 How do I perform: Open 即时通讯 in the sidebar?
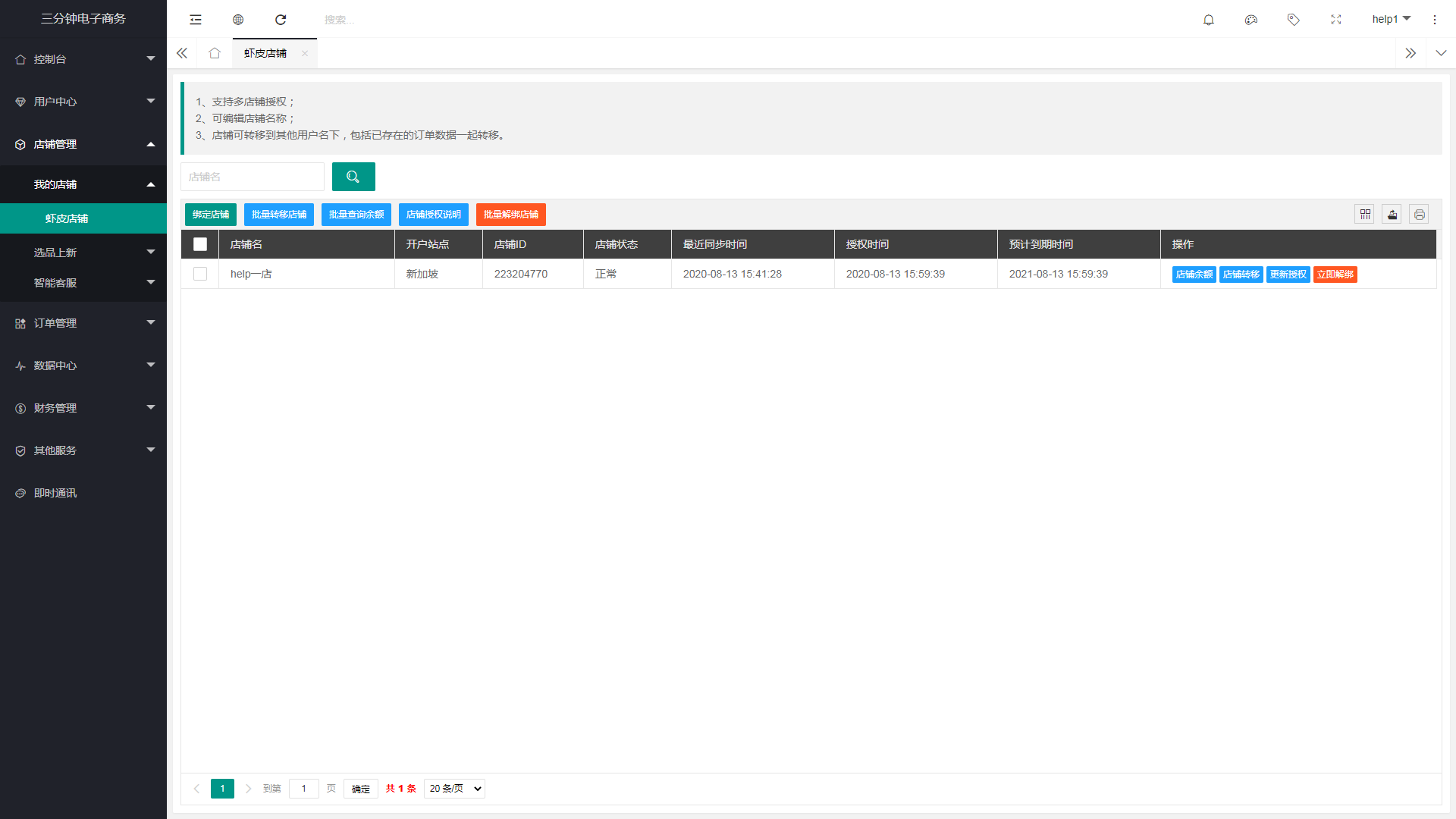coord(55,493)
